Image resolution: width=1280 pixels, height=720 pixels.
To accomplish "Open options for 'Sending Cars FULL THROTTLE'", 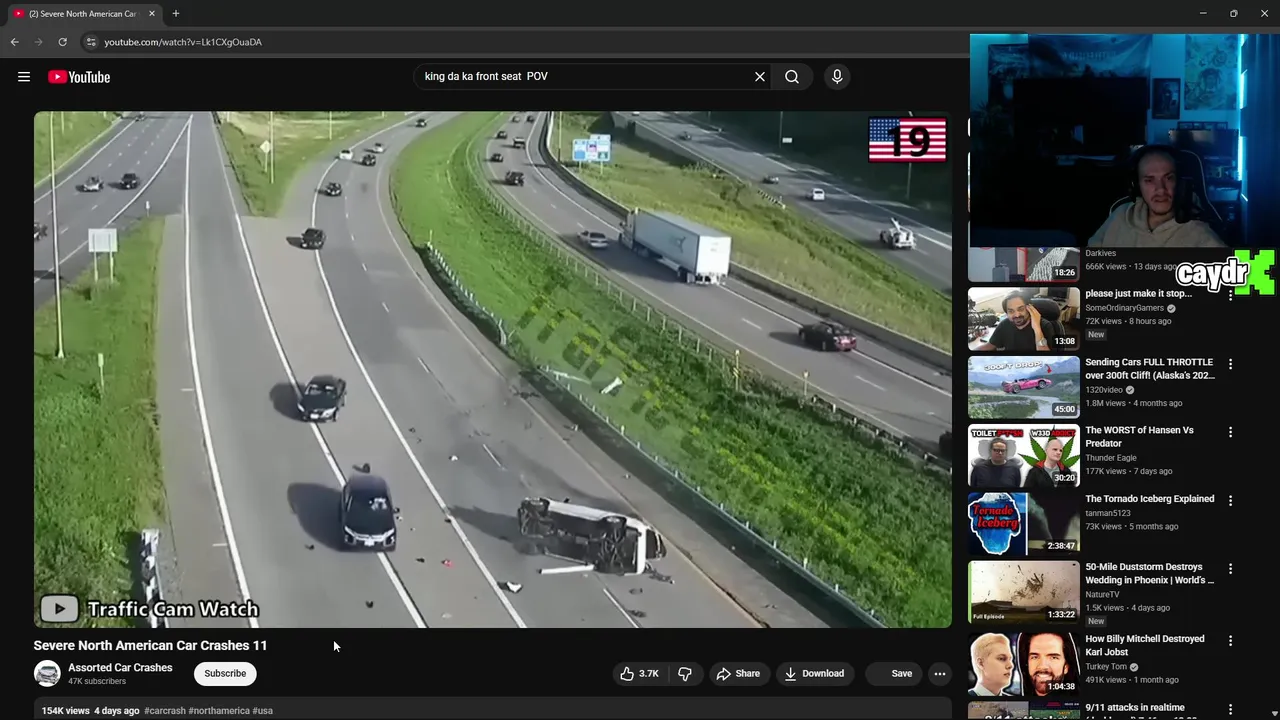I will click(x=1231, y=365).
